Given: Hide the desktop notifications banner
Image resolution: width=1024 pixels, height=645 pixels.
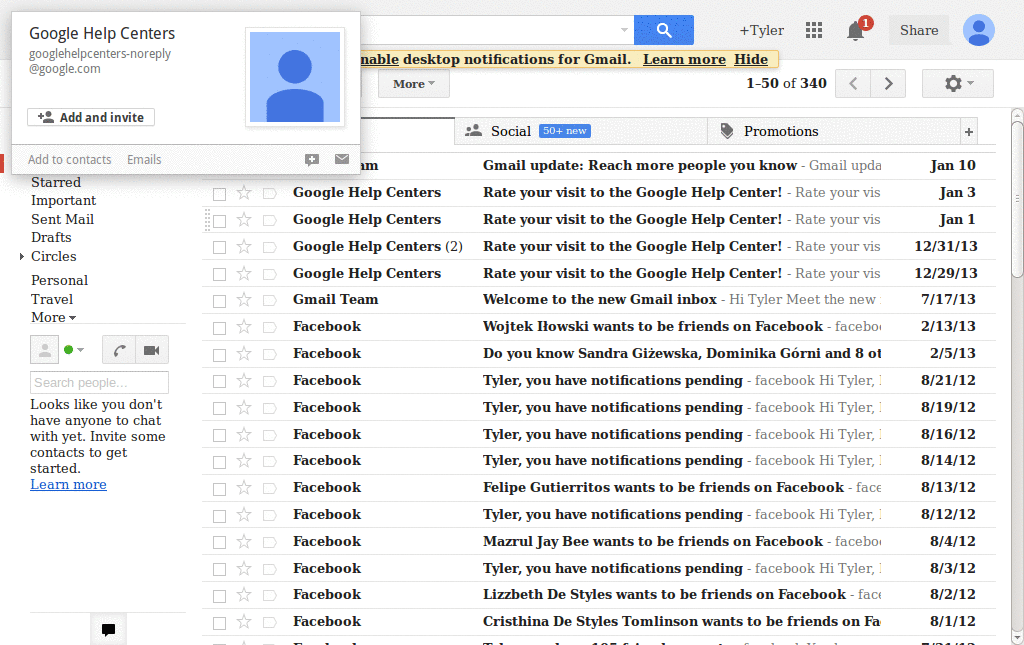Looking at the screenshot, I should pos(751,59).
